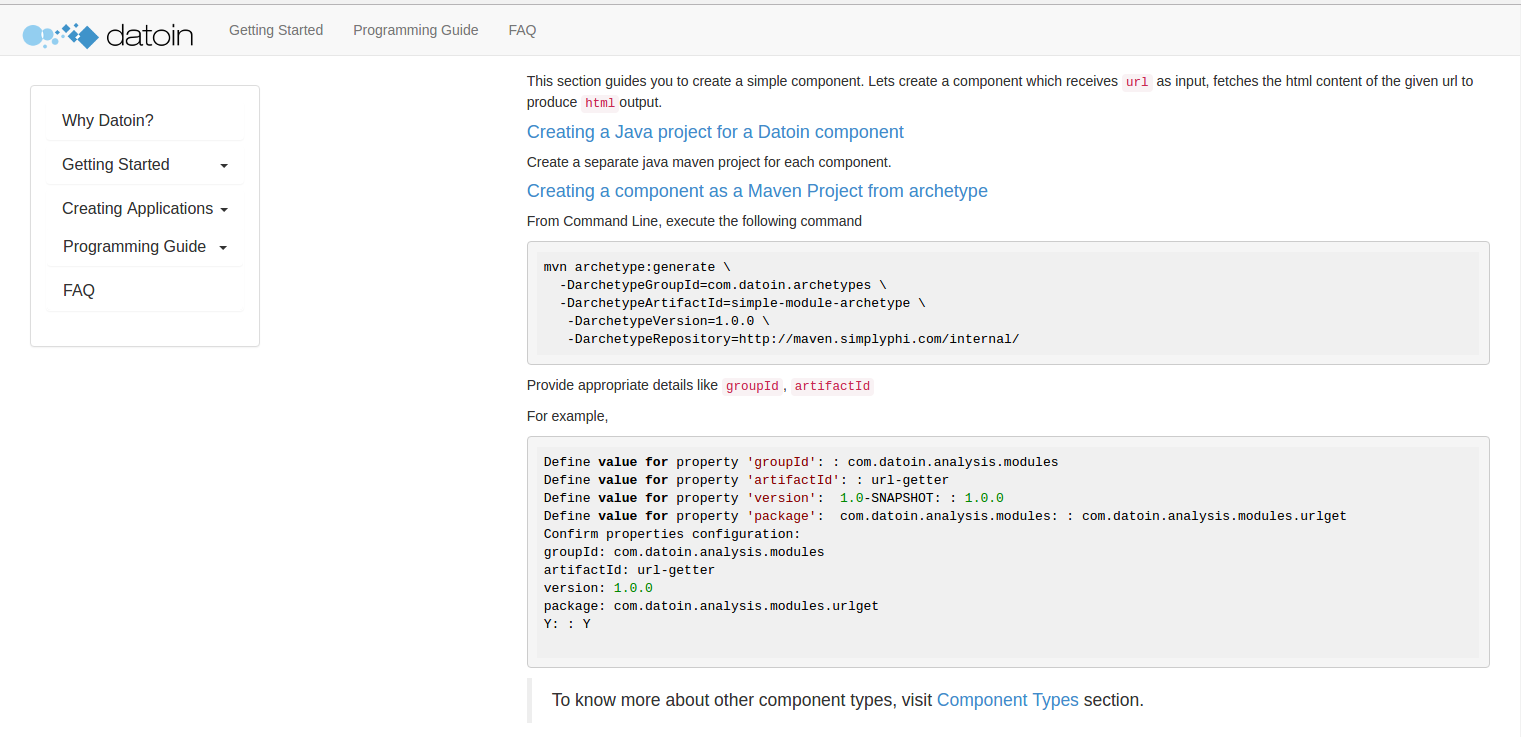1521x737 pixels.
Task: Expand Getting Started caret in sidebar
Action: pyautogui.click(x=224, y=166)
